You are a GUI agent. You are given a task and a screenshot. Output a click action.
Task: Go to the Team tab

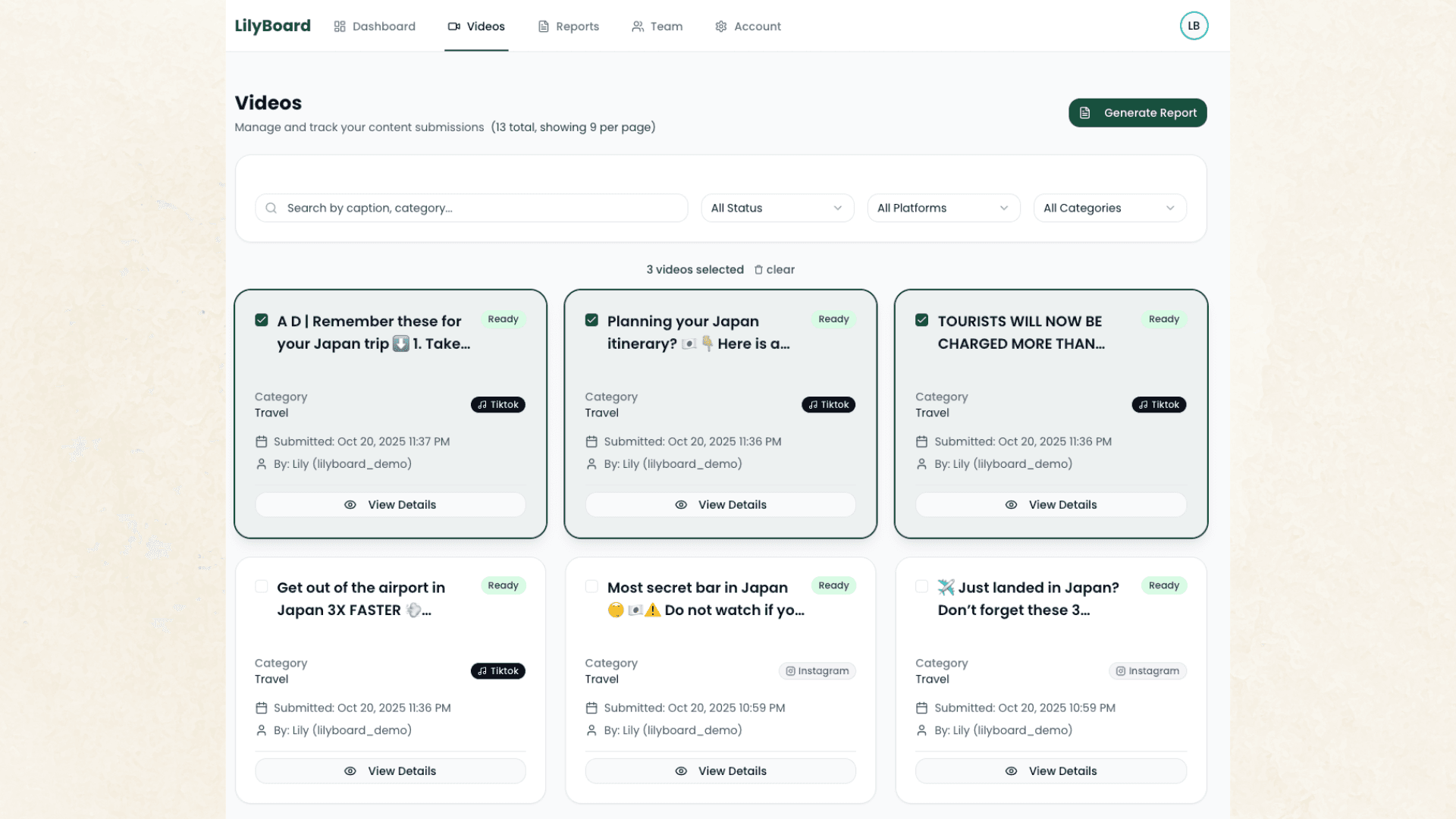[x=657, y=27]
